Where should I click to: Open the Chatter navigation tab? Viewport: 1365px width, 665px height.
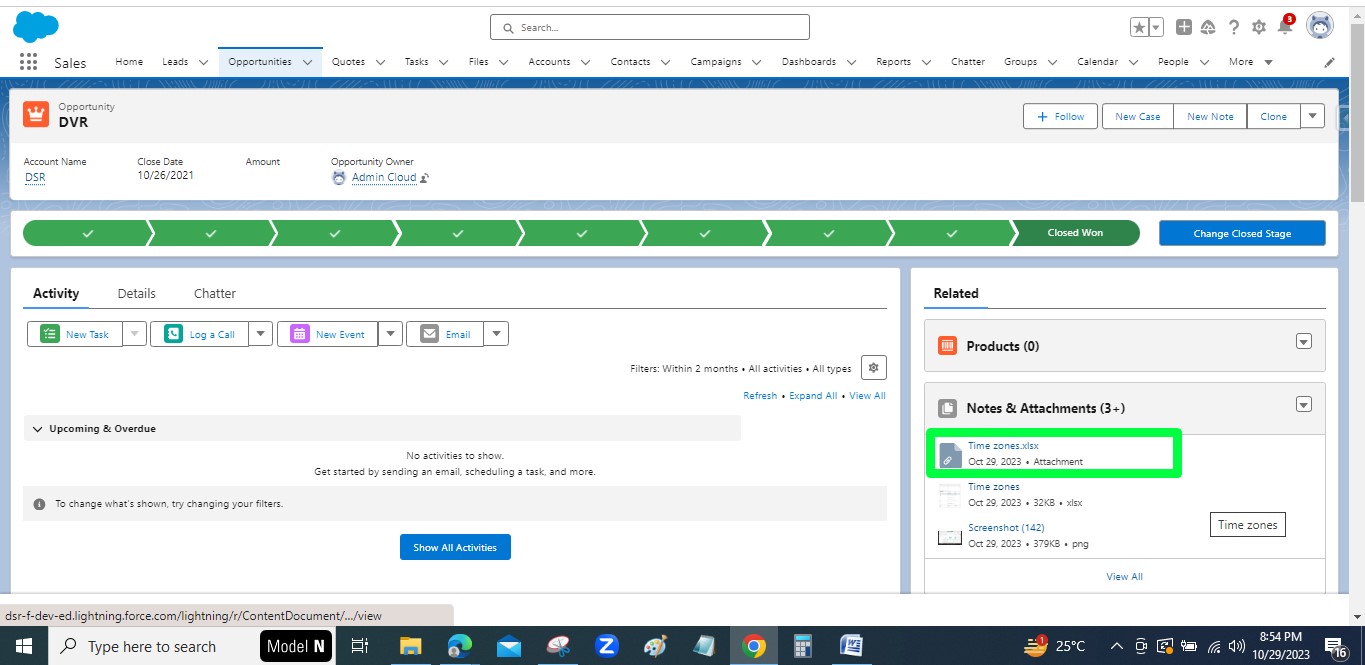(x=968, y=62)
